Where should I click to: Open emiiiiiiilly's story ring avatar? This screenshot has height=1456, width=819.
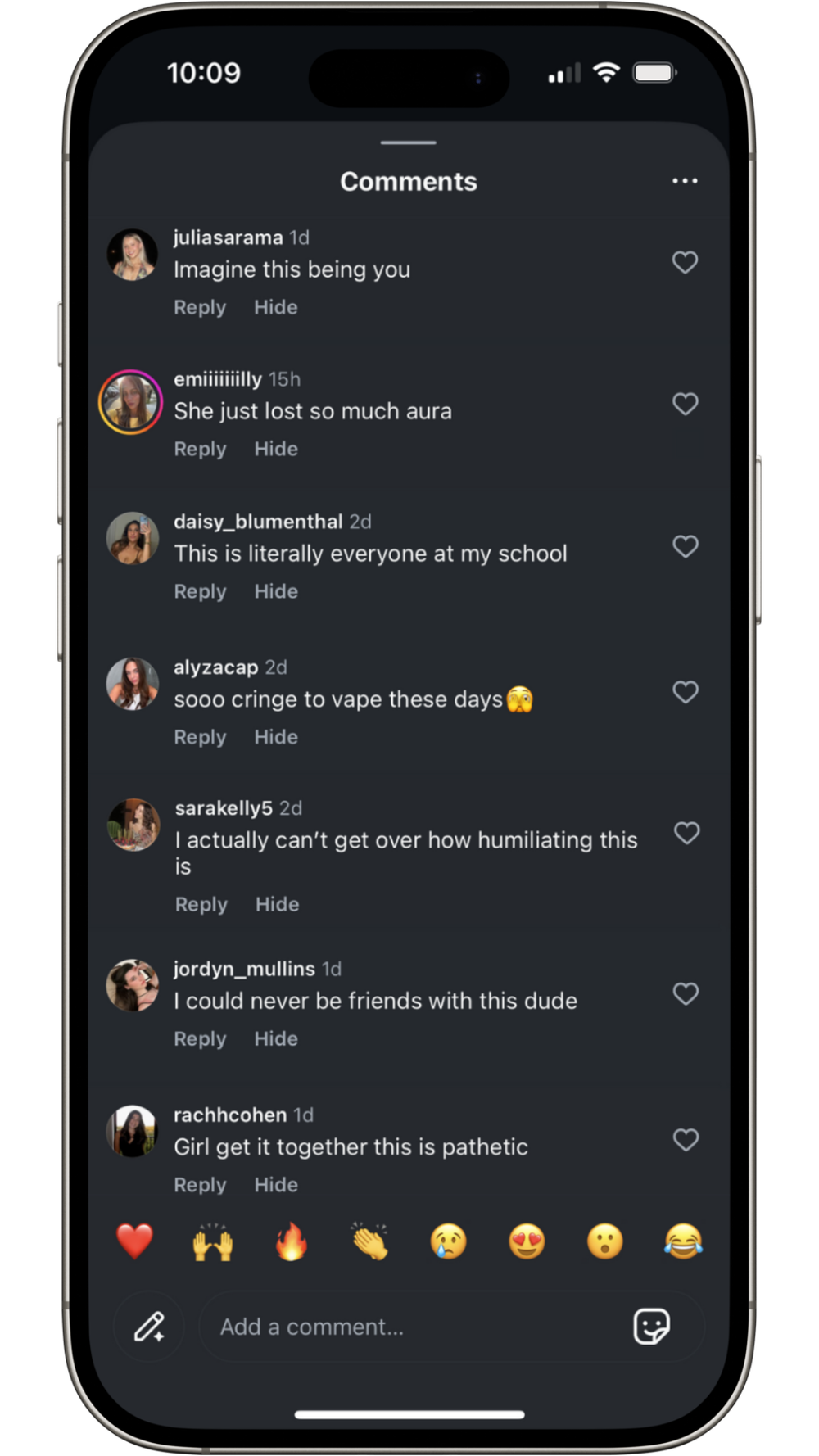tap(131, 402)
